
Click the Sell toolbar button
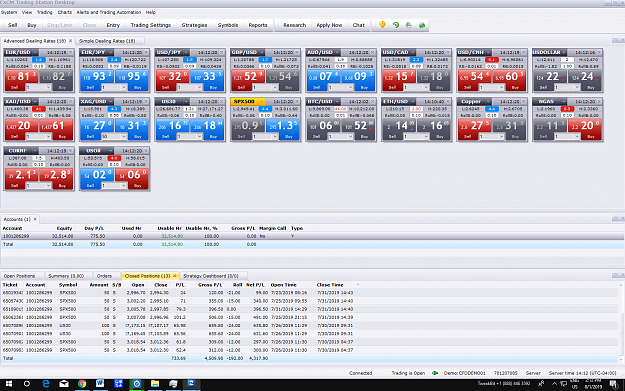click(x=12, y=25)
